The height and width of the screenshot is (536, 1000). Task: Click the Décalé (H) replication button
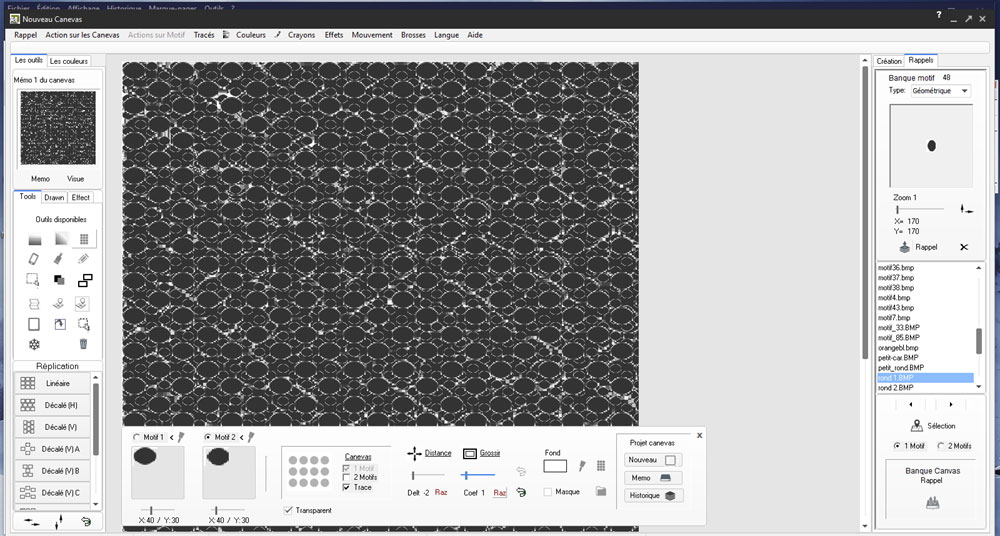(x=55, y=405)
